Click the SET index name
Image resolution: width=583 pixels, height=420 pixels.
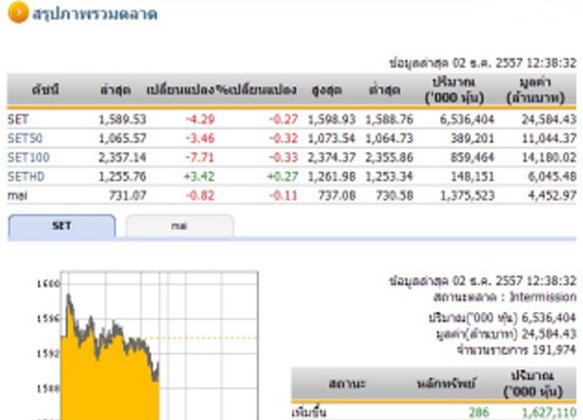pyautogui.click(x=18, y=119)
